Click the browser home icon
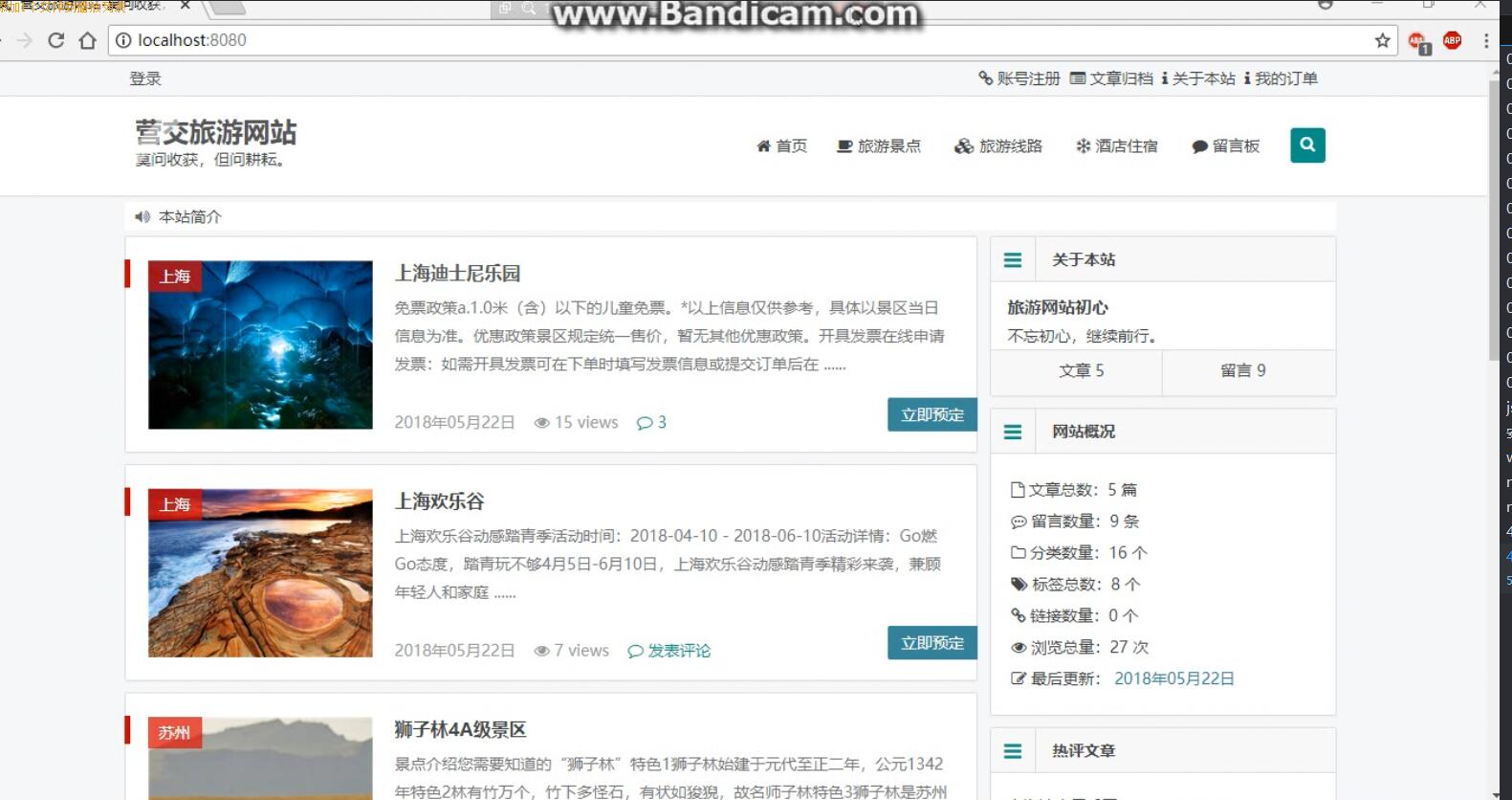This screenshot has width=1512, height=800. pyautogui.click(x=88, y=40)
